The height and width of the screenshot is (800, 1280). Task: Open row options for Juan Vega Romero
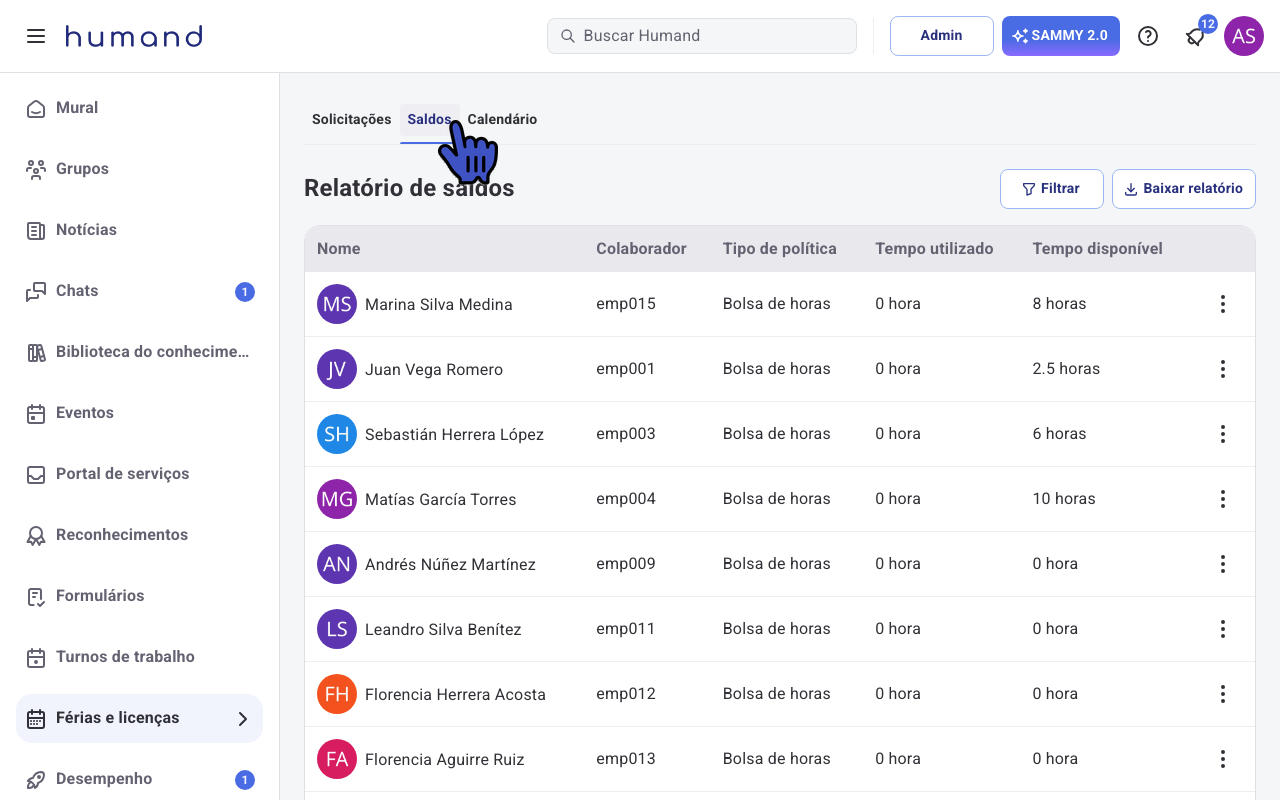[1222, 369]
